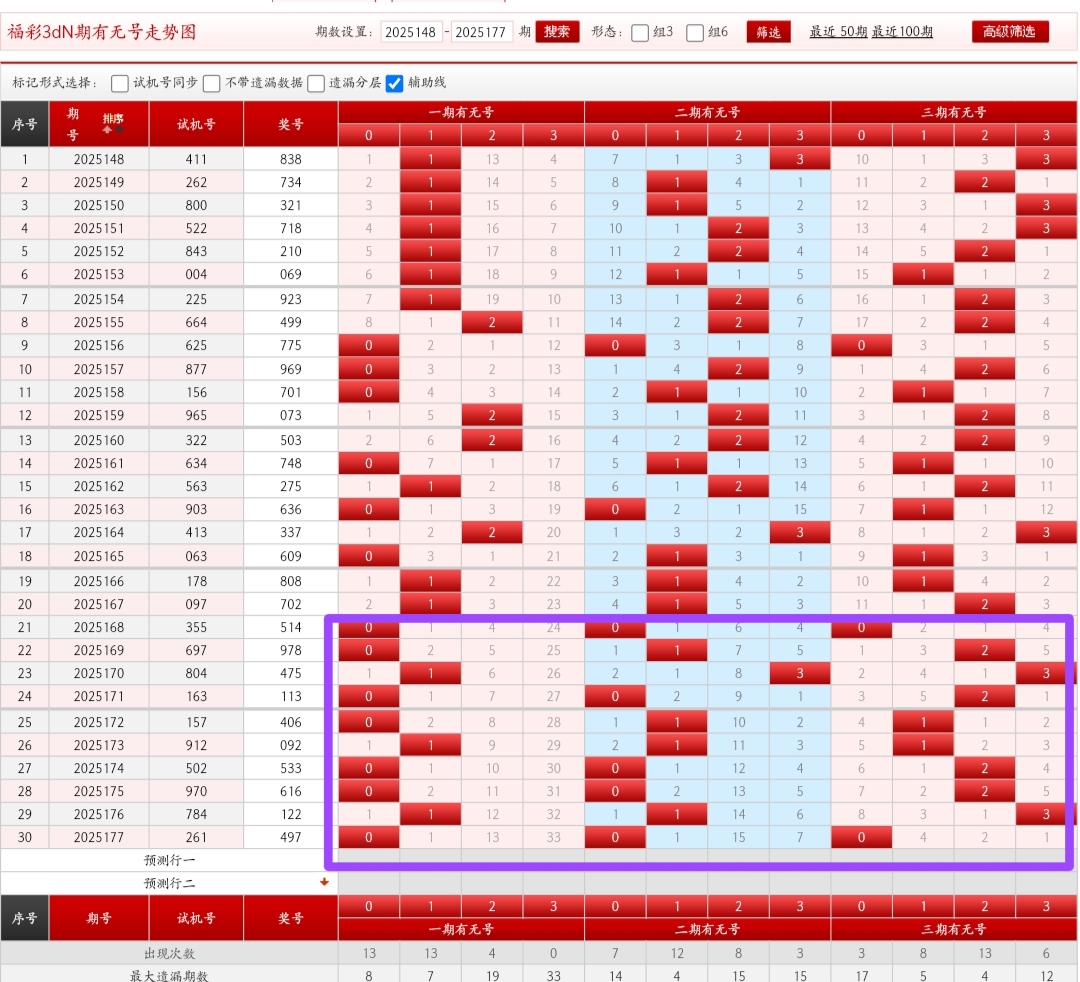Click 奖号 value 497

[x=291, y=838]
